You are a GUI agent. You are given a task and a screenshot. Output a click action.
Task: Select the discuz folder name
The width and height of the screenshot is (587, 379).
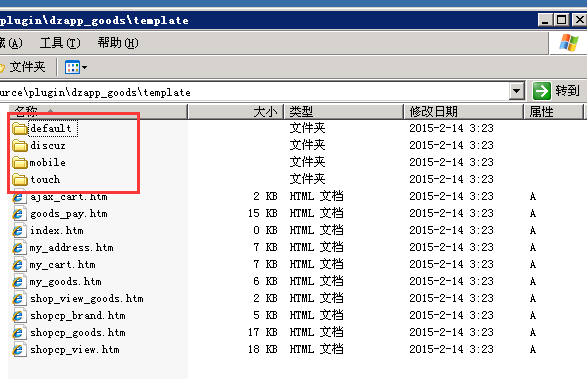48,145
